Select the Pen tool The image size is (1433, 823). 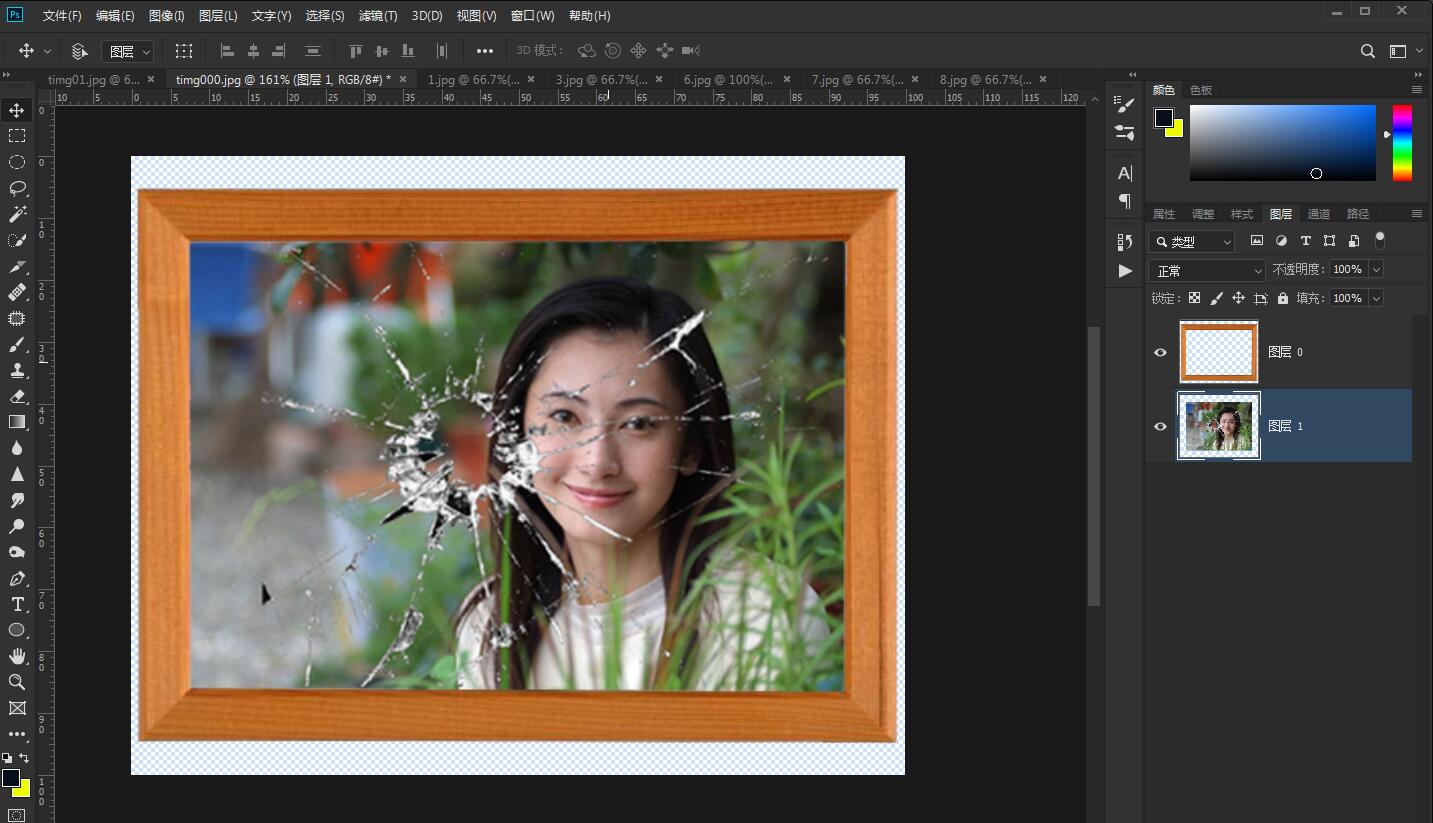(17, 578)
